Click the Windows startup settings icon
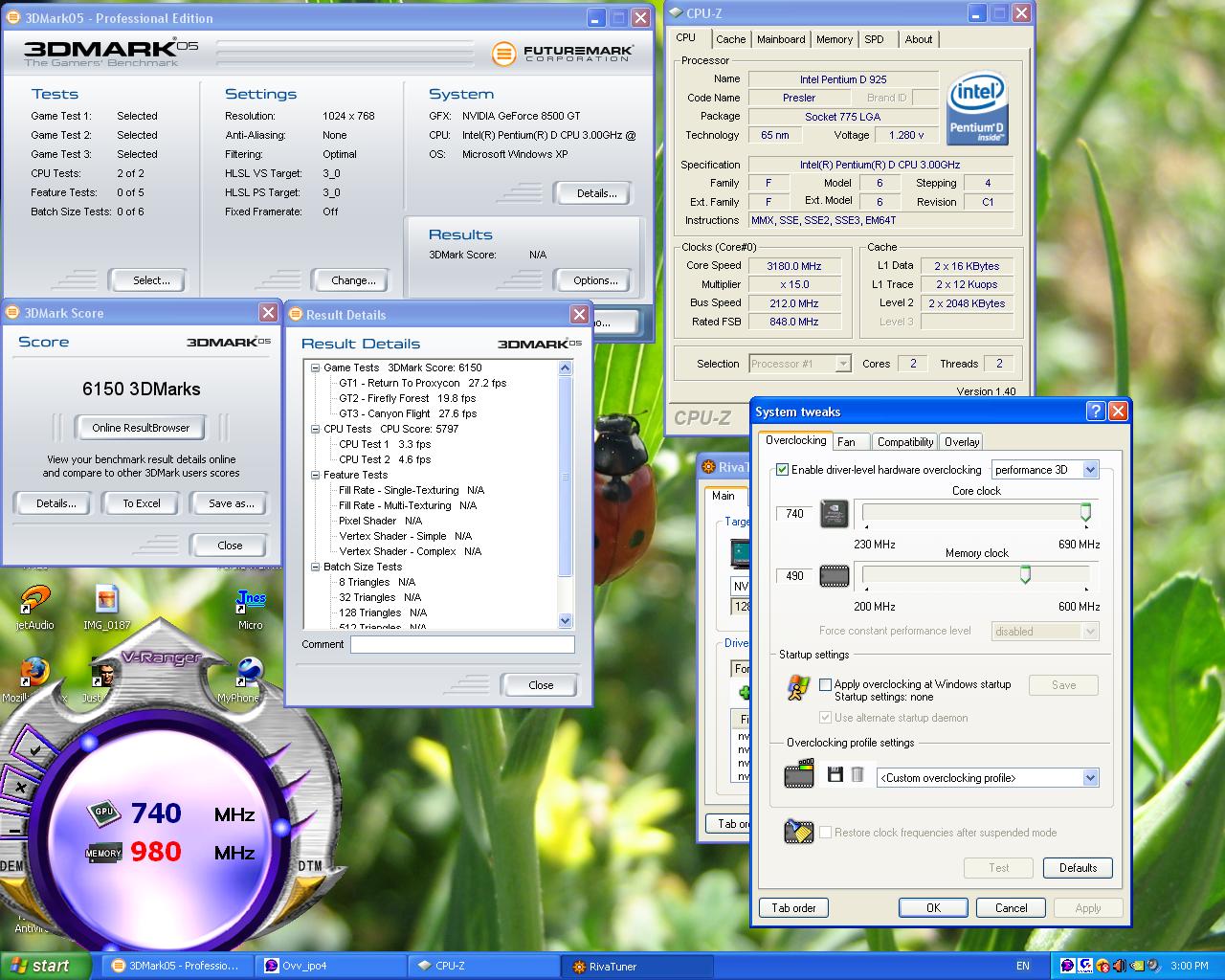The width and height of the screenshot is (1225, 980). 798,687
